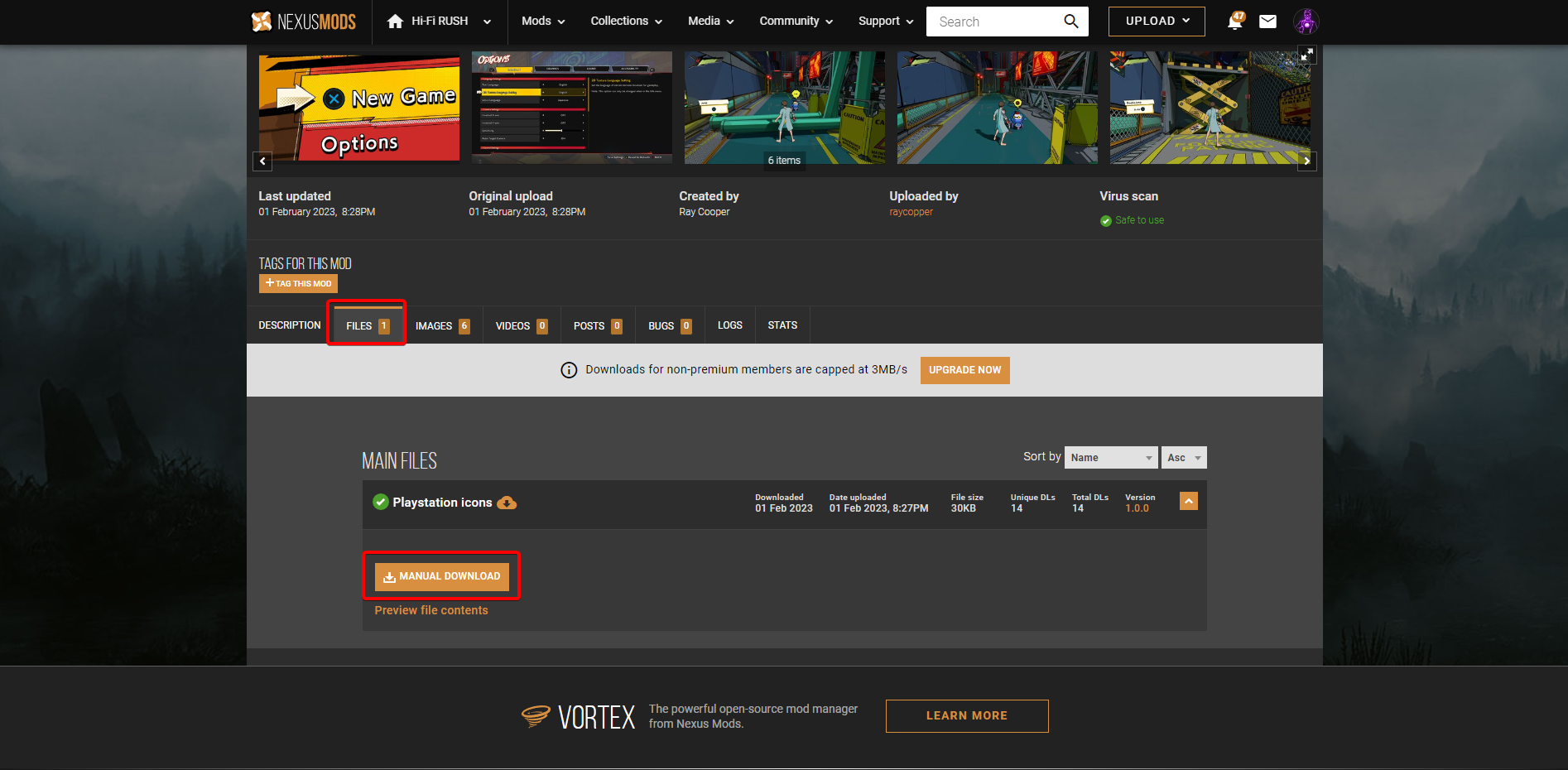Viewport: 1568px width, 770px height.
Task: Switch to the Bugs tab
Action: [670, 325]
